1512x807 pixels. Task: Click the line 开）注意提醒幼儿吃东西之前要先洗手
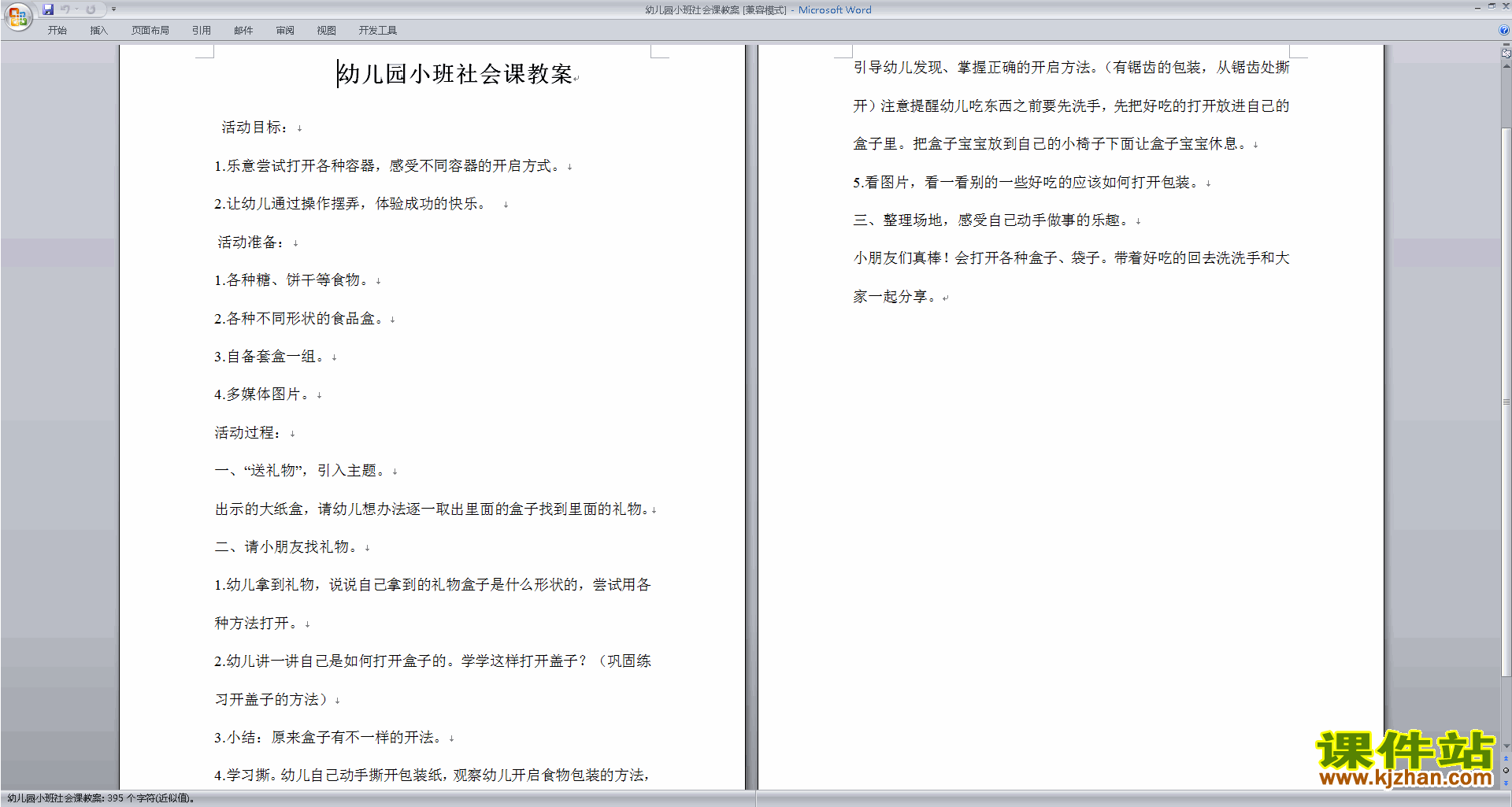(1071, 106)
